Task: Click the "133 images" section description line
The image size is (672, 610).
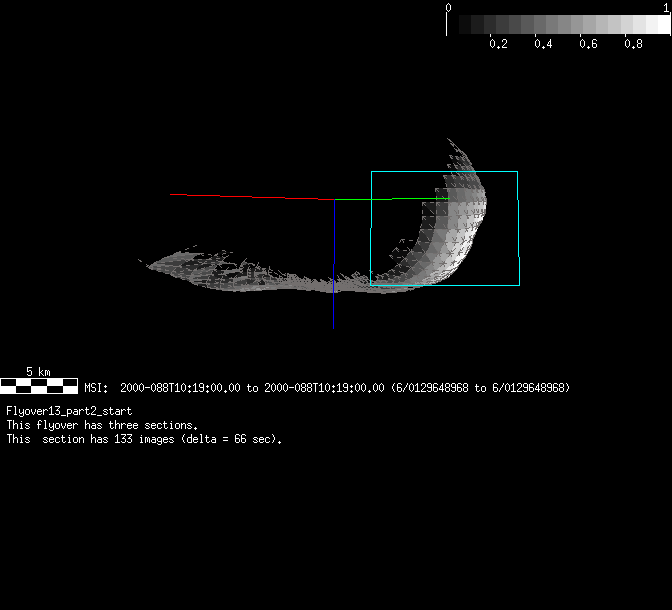Action: coord(144,439)
